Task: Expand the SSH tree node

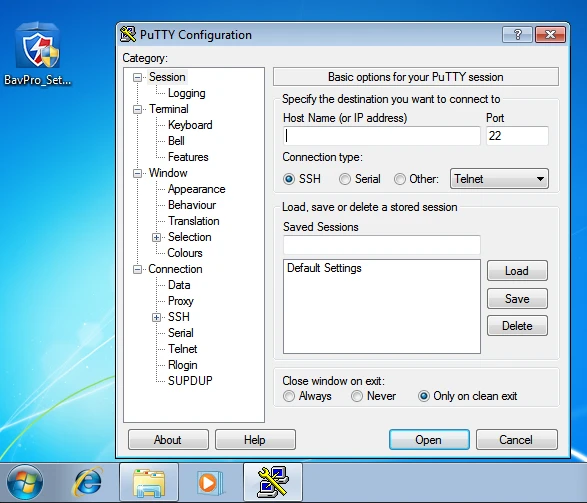Action: tap(156, 317)
